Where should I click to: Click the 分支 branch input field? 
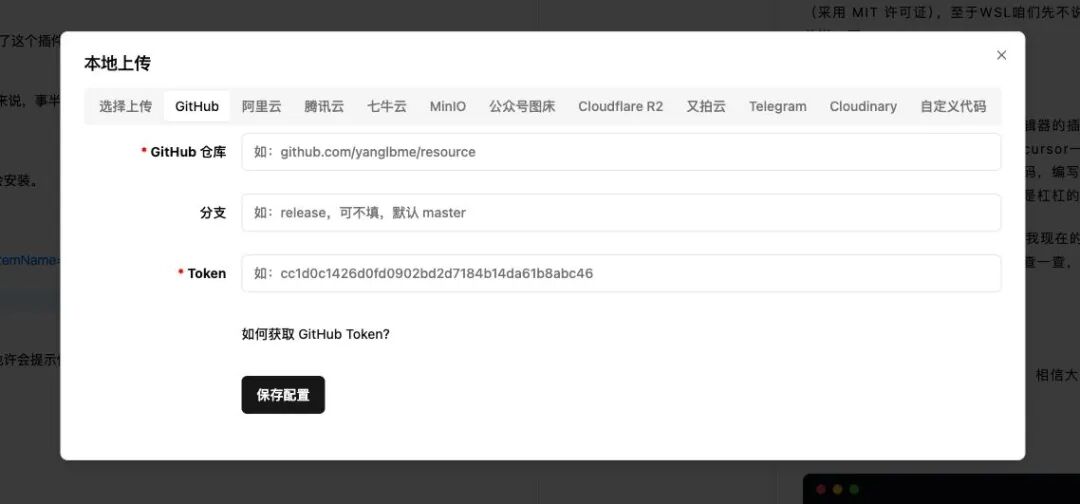click(x=621, y=213)
